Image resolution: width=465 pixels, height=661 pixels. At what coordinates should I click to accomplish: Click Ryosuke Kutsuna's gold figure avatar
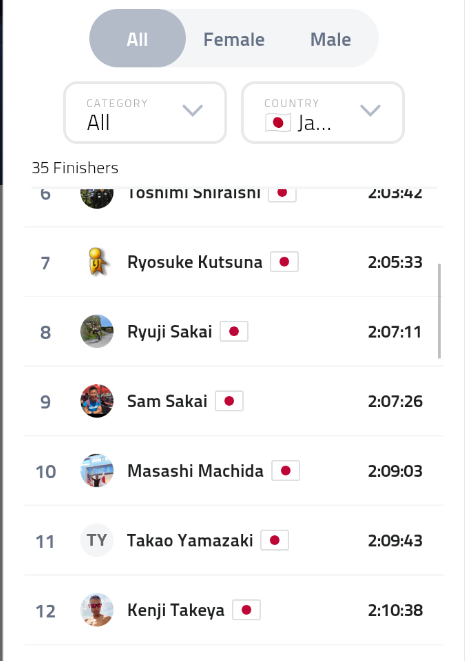pos(97,262)
